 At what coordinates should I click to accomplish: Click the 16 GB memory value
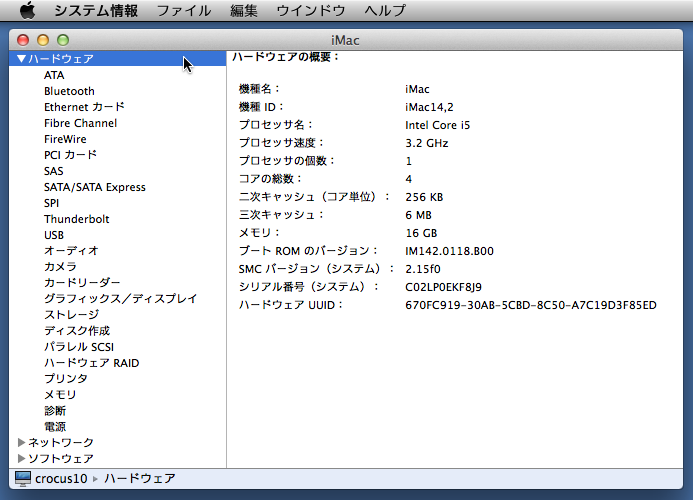coord(421,233)
